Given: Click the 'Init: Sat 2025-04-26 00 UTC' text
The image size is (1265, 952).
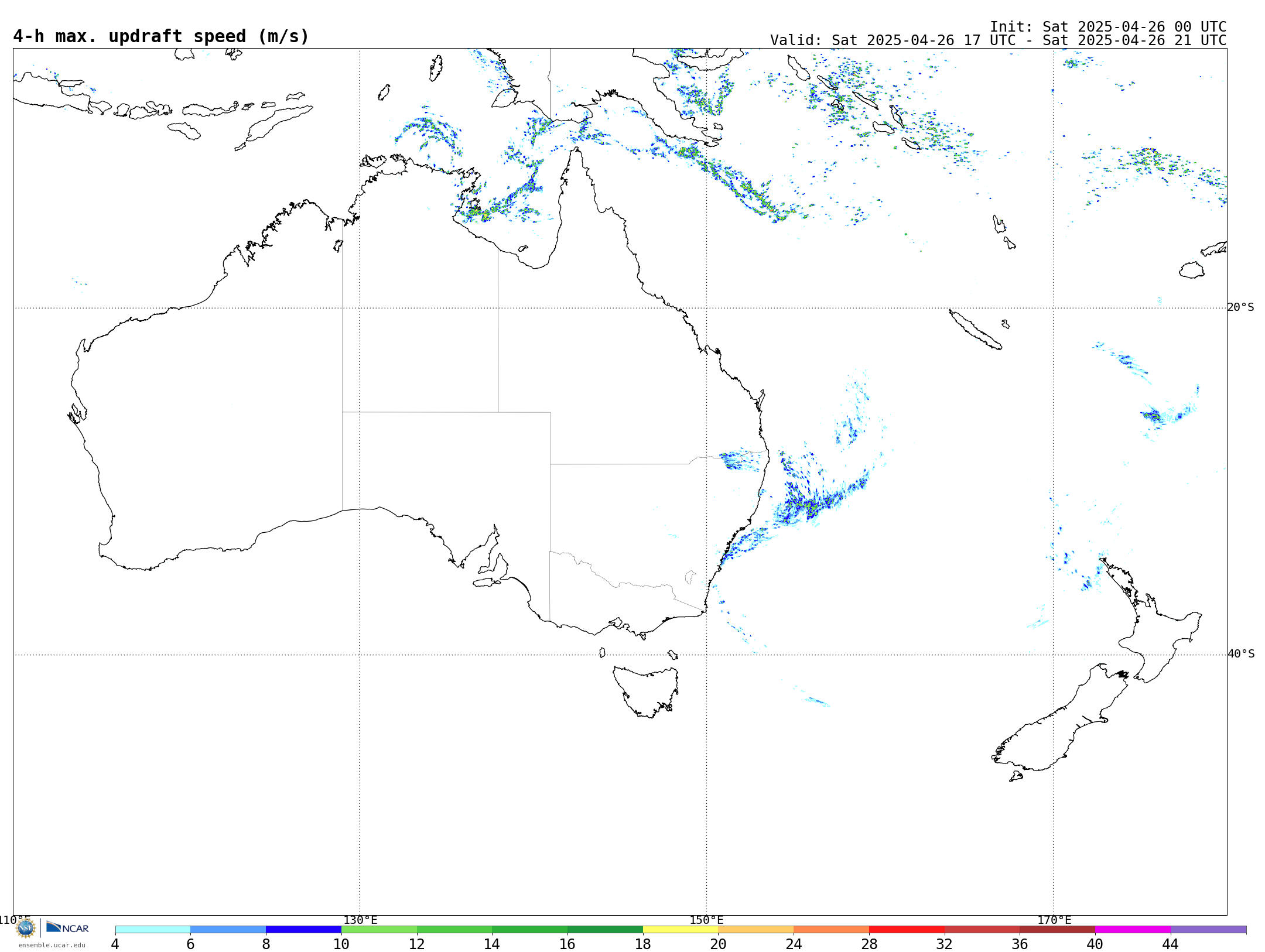Looking at the screenshot, I should click(1108, 27).
